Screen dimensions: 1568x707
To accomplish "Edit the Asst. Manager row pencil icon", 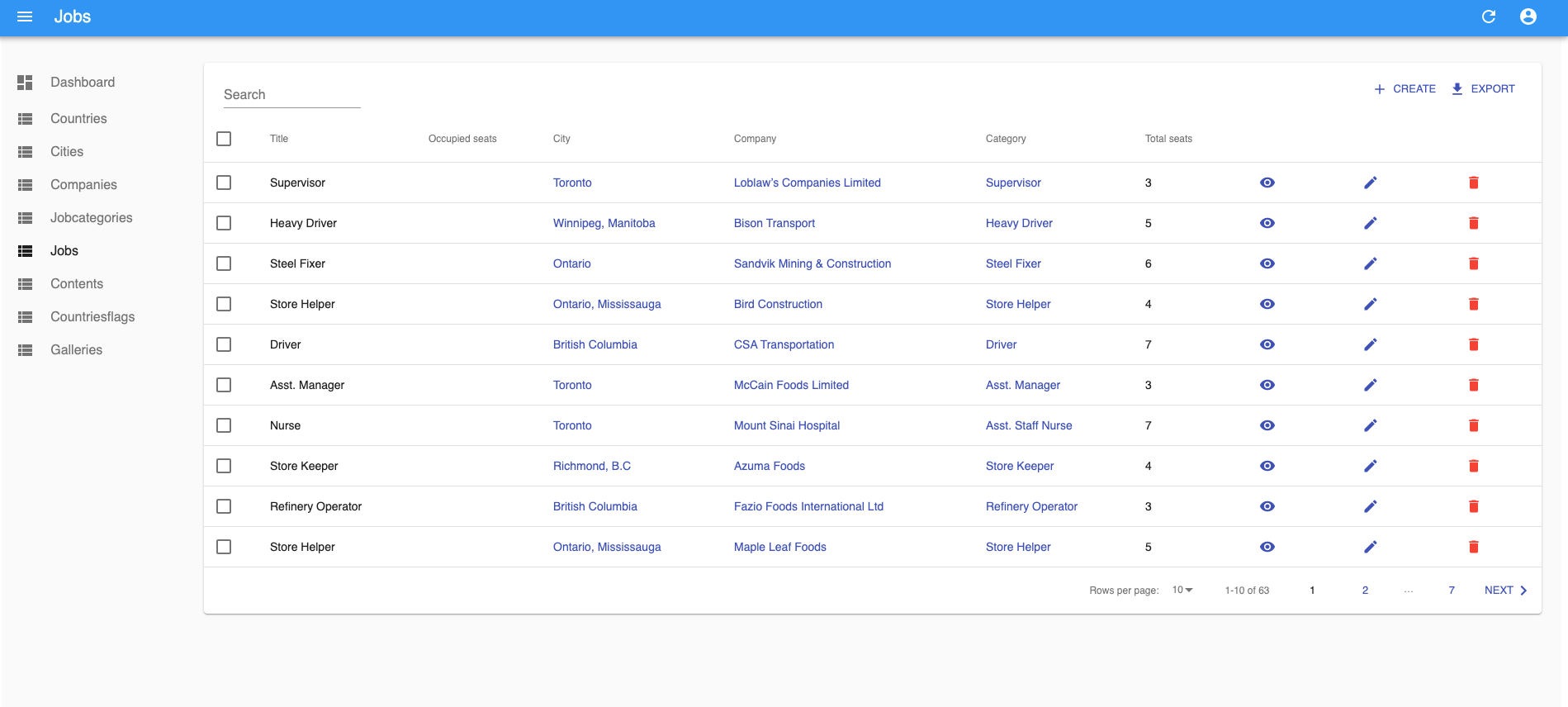I will coord(1371,385).
